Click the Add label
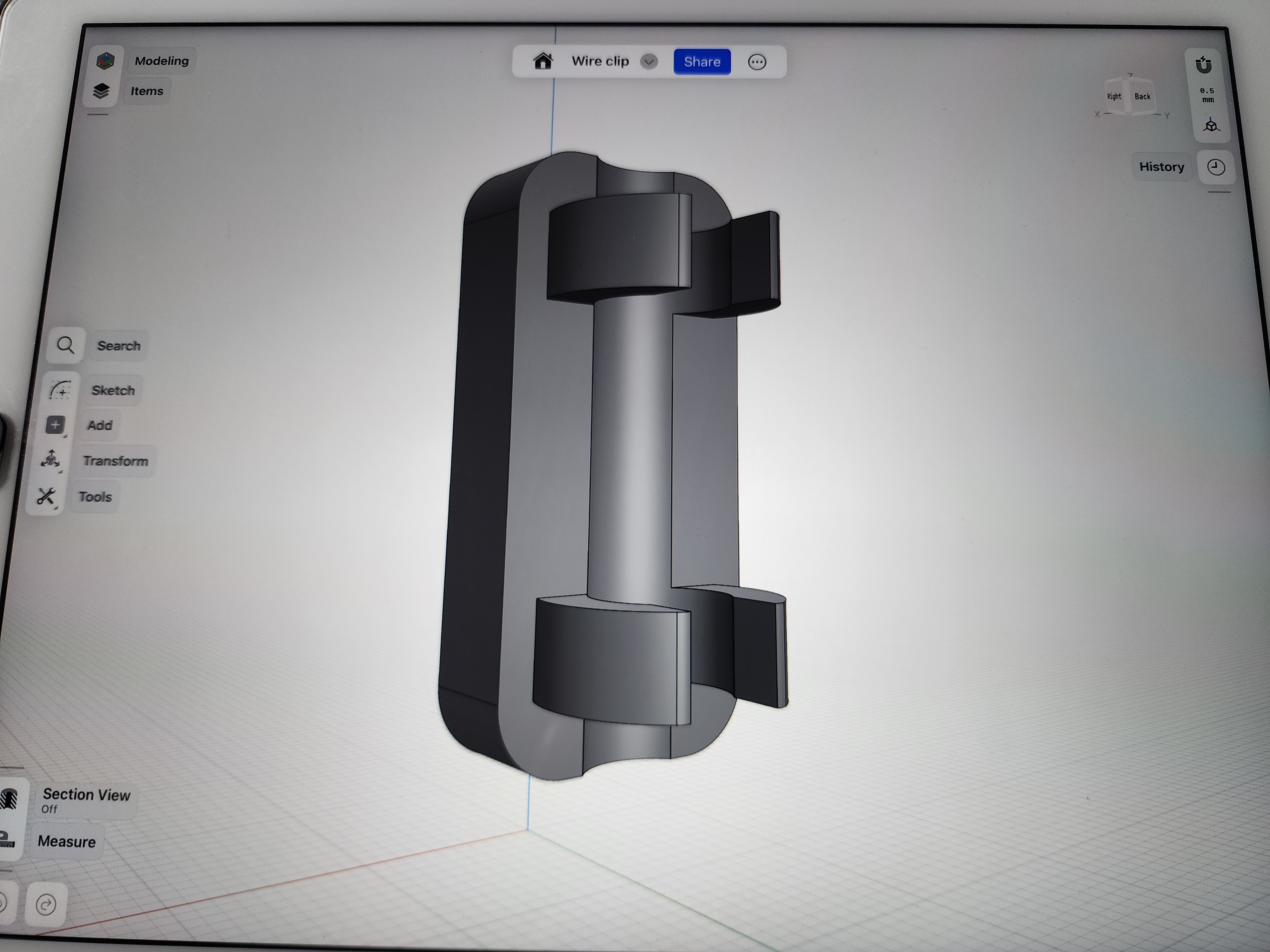The image size is (1270, 952). [100, 425]
